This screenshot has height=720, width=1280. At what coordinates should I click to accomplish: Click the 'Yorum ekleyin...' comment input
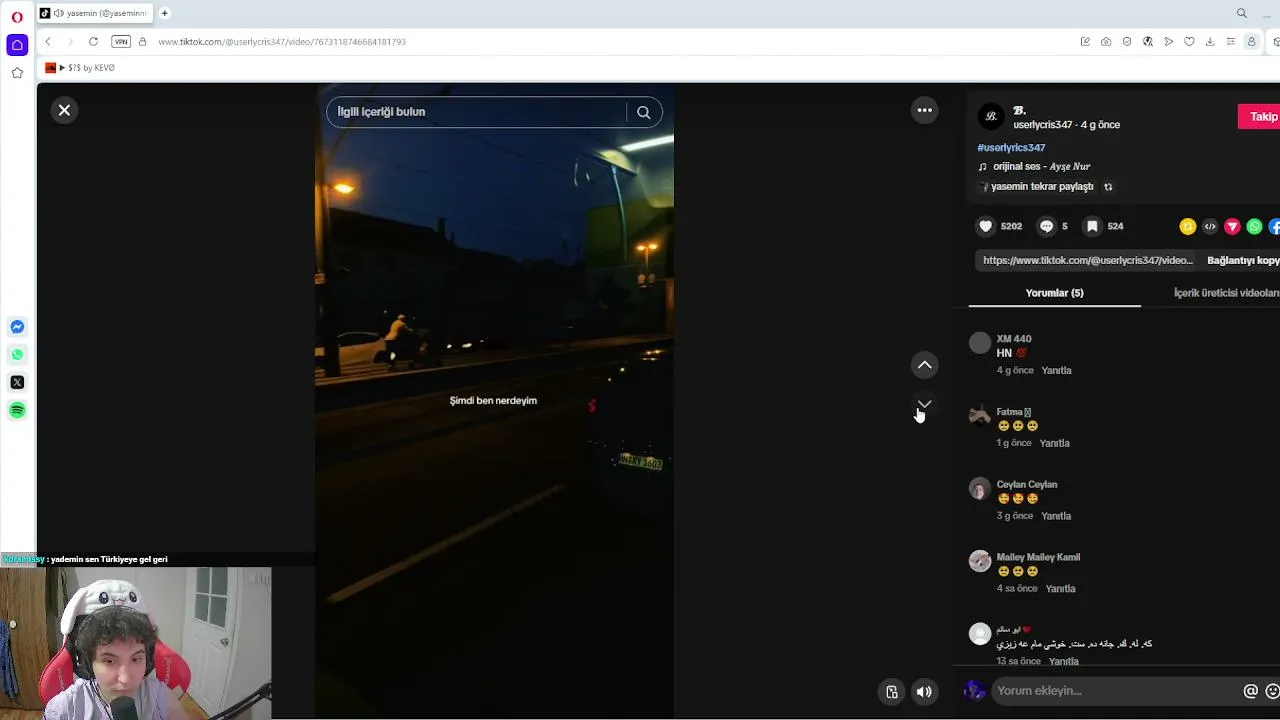(1115, 691)
